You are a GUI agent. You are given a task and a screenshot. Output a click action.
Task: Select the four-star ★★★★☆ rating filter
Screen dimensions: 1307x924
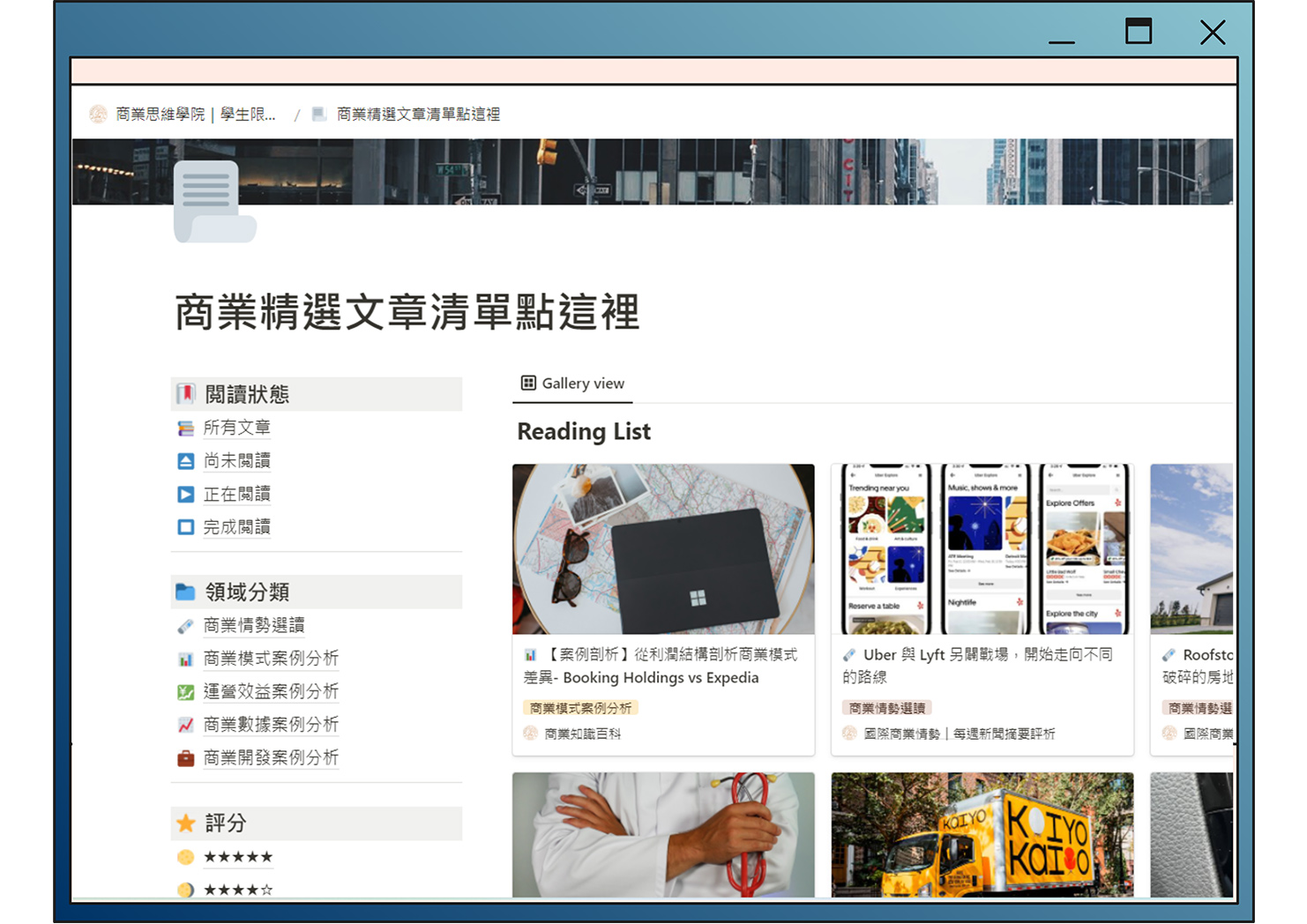238,890
